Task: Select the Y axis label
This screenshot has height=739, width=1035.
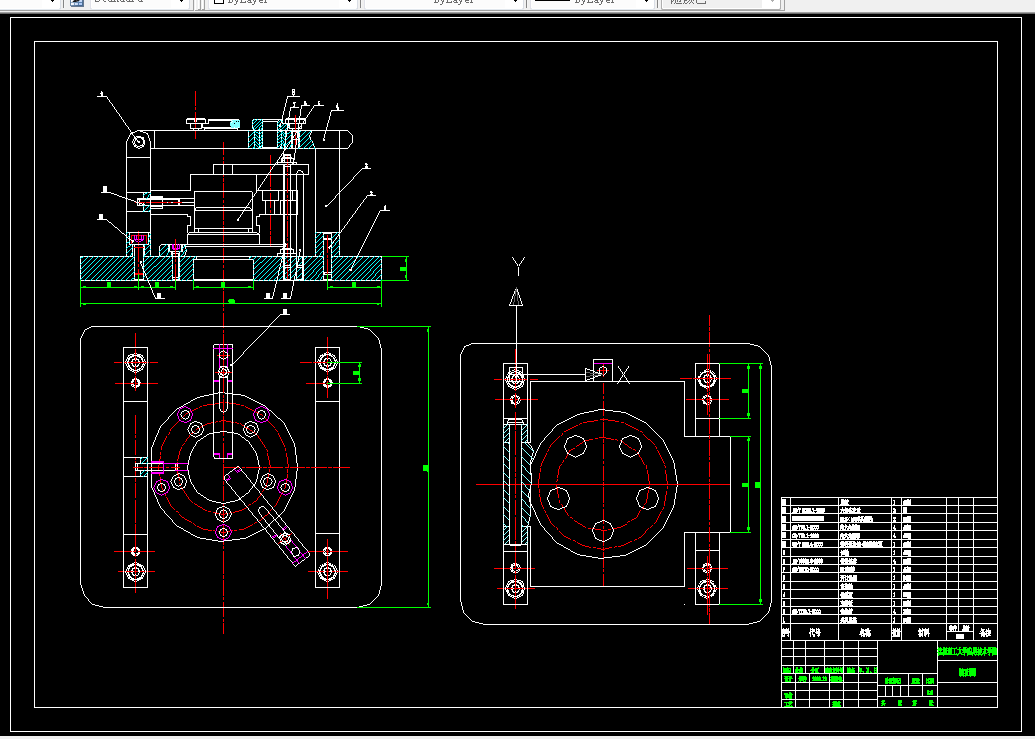Action: pos(518,267)
